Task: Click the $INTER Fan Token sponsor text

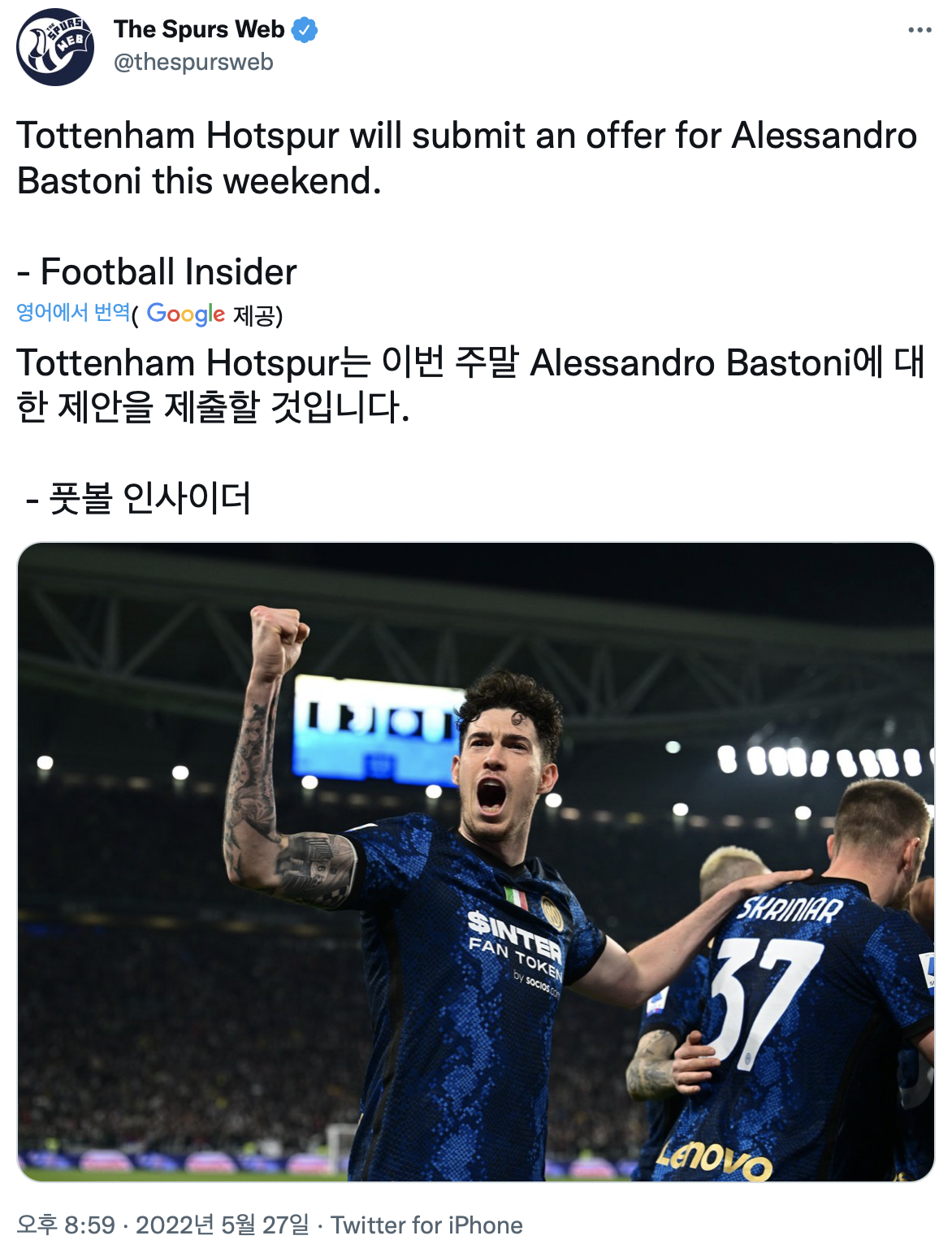Action: click(515, 954)
